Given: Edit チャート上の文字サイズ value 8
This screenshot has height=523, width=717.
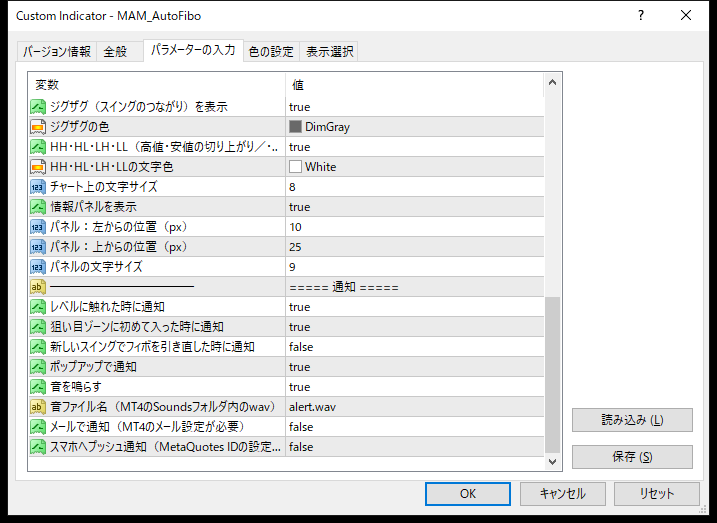Looking at the screenshot, I should pyautogui.click(x=415, y=187).
